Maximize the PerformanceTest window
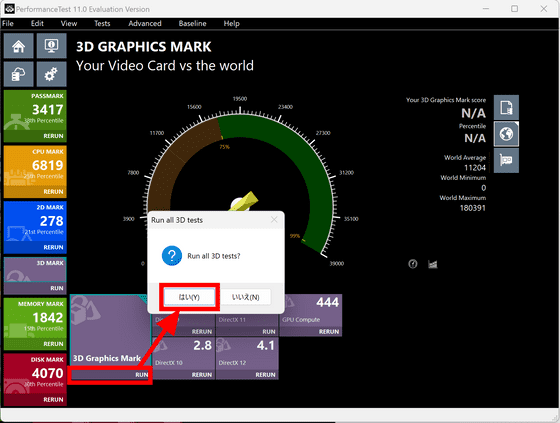Viewport: 560px width, 423px height. pyautogui.click(x=515, y=9)
